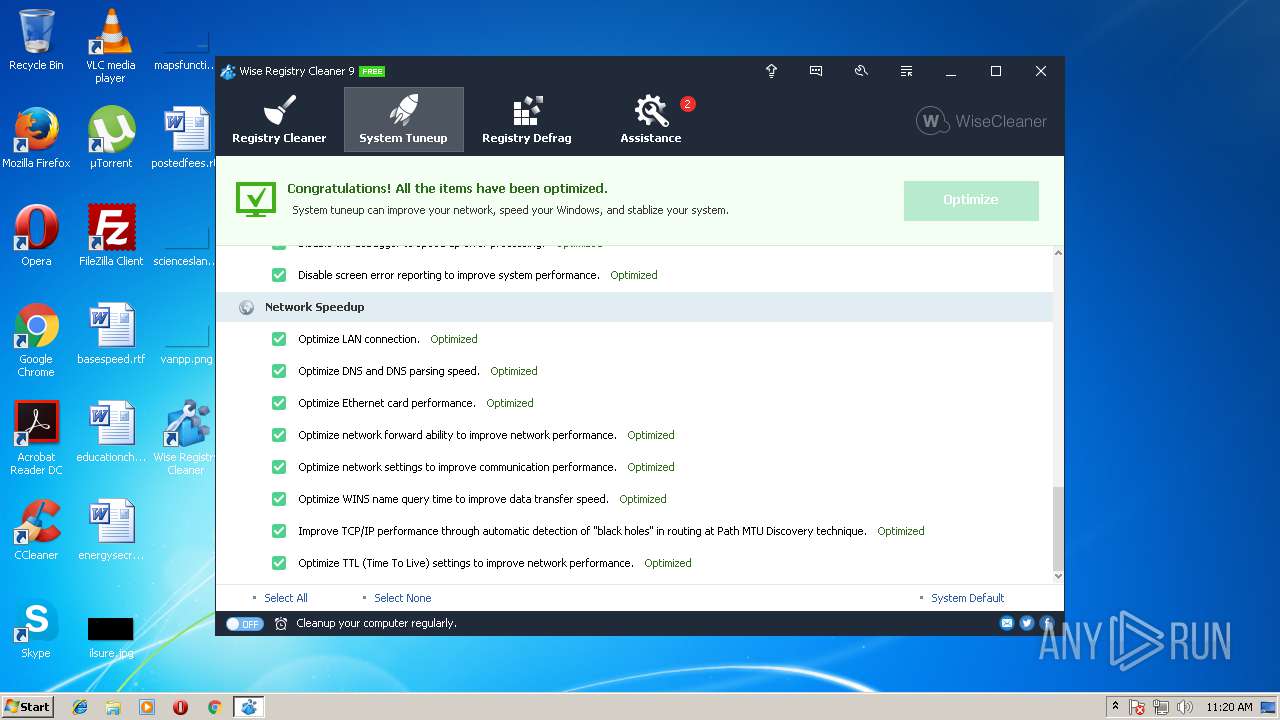The width and height of the screenshot is (1280, 720).
Task: Open the Registry Defrag tab
Action: click(x=526, y=120)
